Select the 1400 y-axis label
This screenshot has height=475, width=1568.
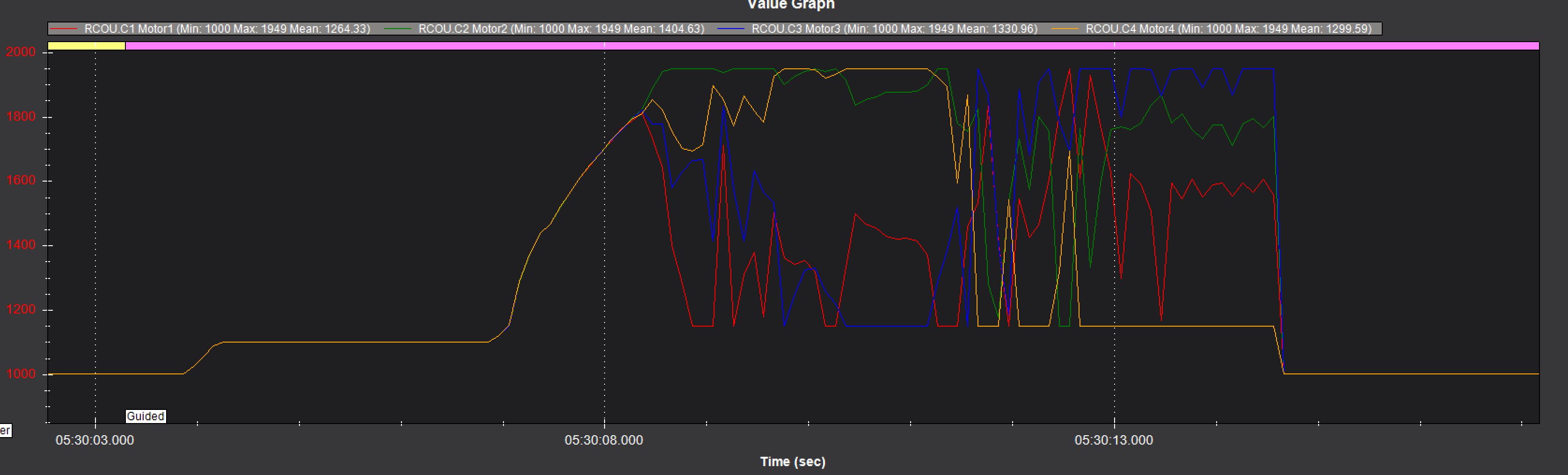point(21,245)
